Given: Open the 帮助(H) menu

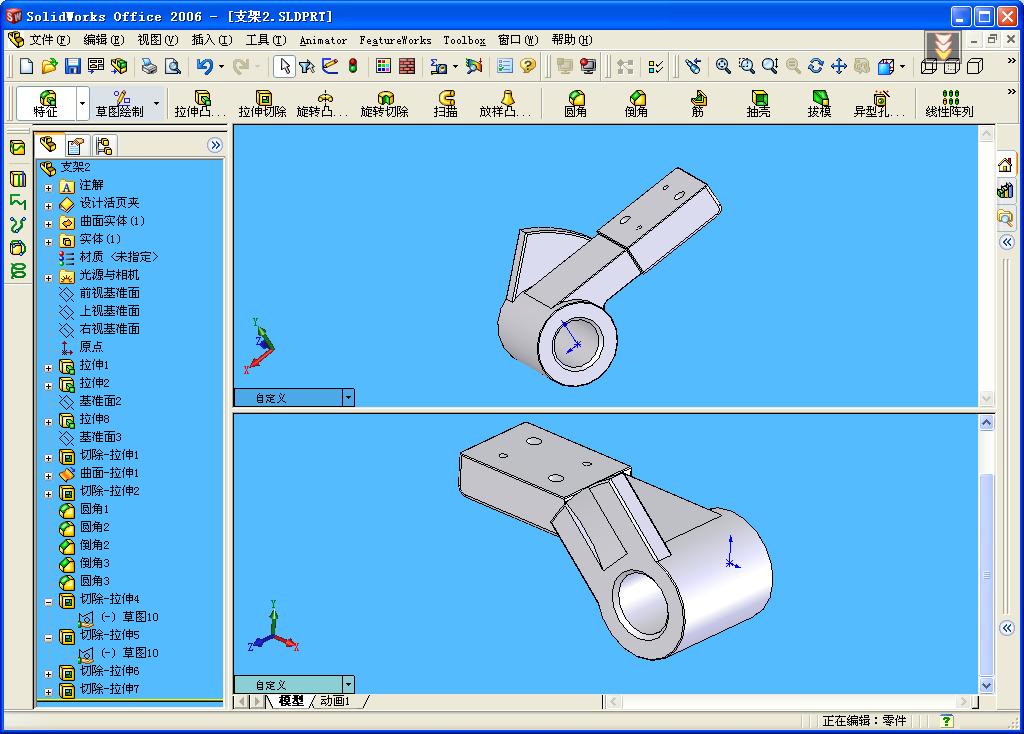Looking at the screenshot, I should (571, 40).
